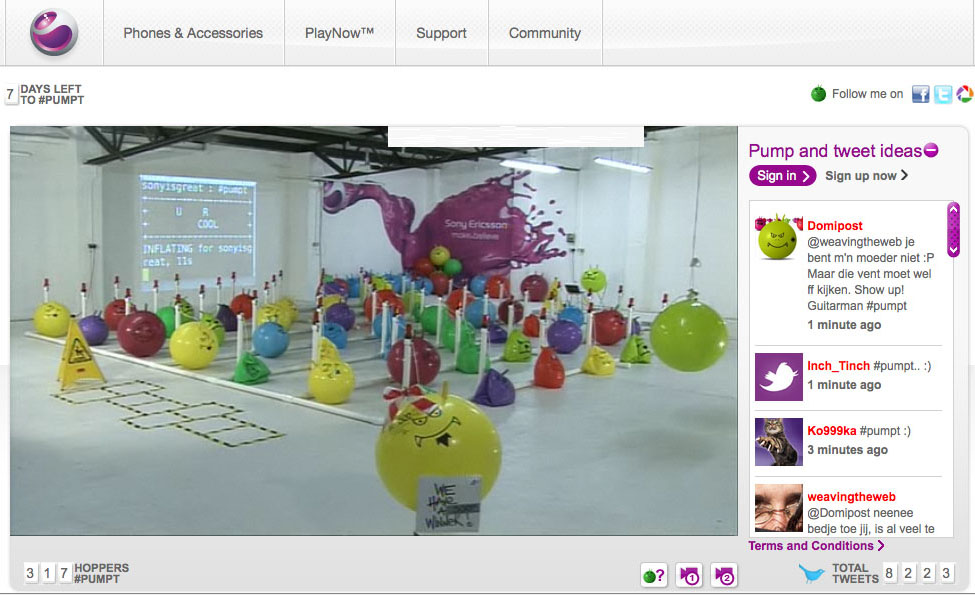
Task: Click "1 minute ago" under Domipost's tweet
Action: 844,325
